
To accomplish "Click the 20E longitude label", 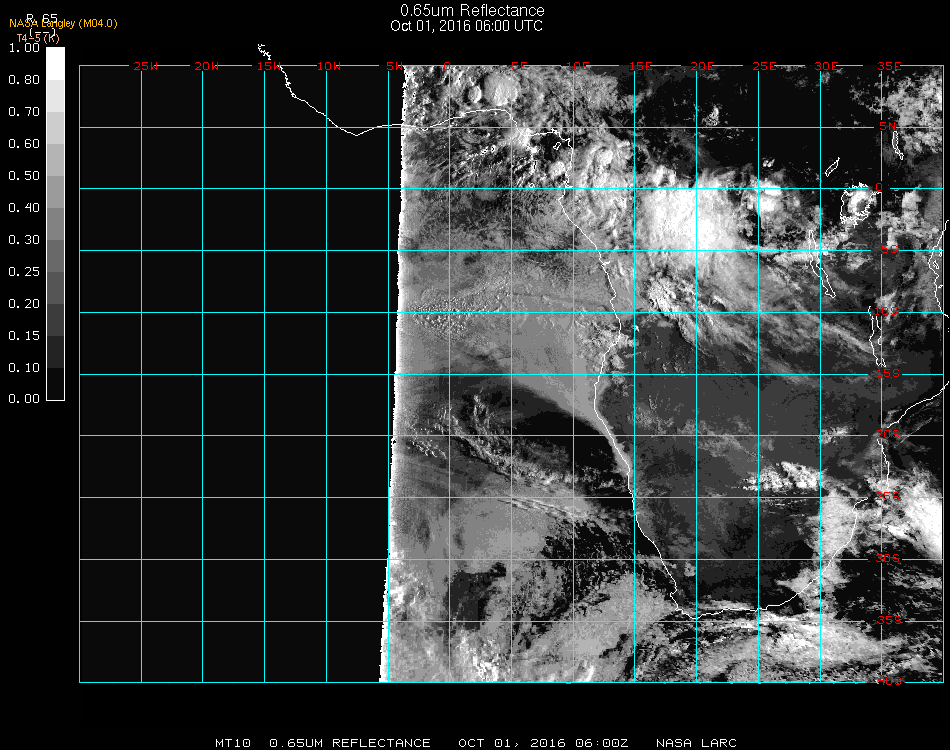I will 703,66.
